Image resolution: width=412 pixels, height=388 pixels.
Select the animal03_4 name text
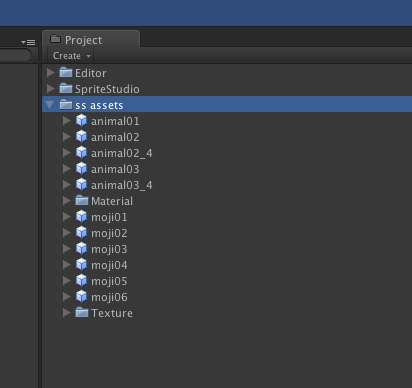coord(122,185)
